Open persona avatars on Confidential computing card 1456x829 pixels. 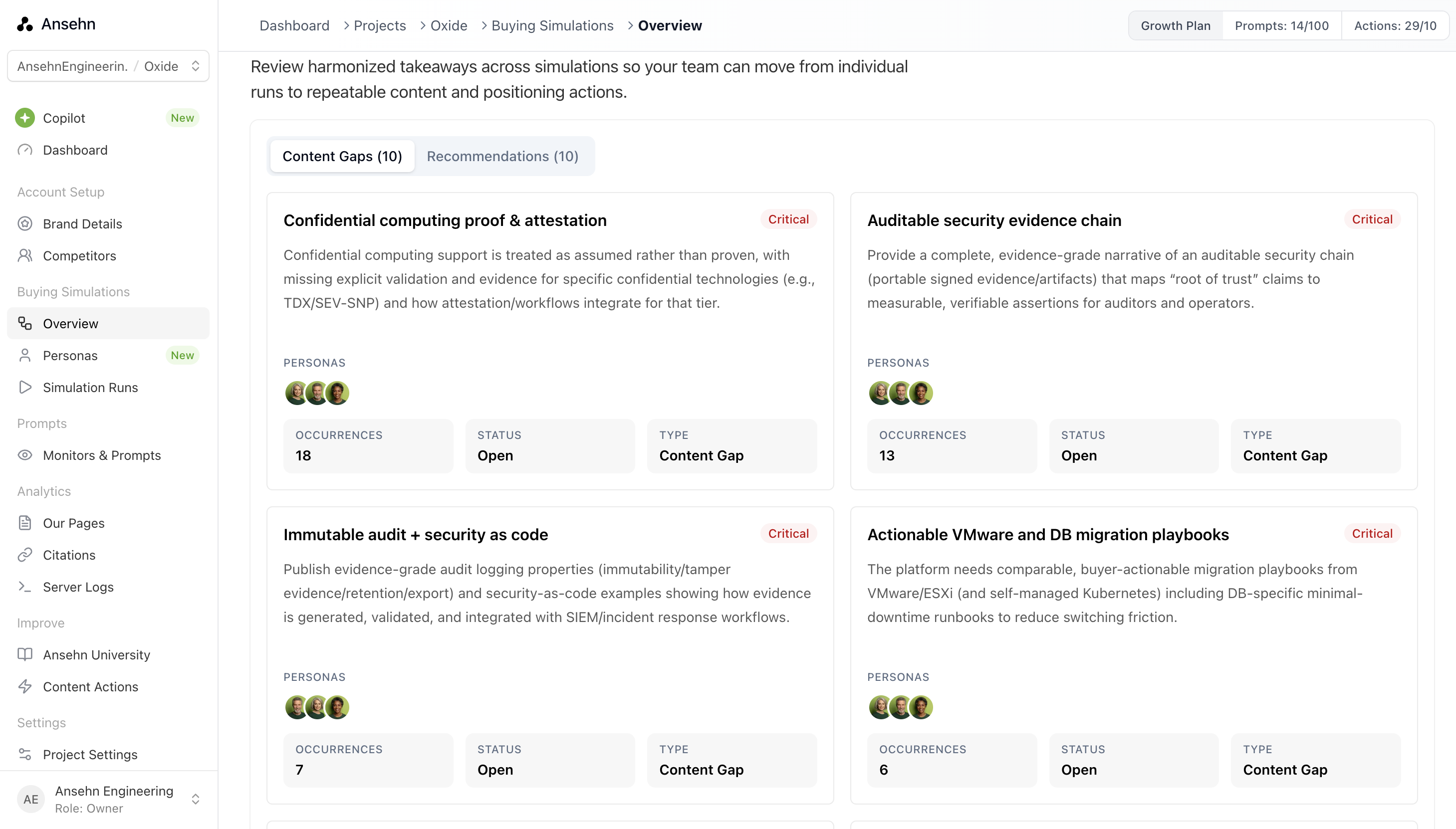316,393
